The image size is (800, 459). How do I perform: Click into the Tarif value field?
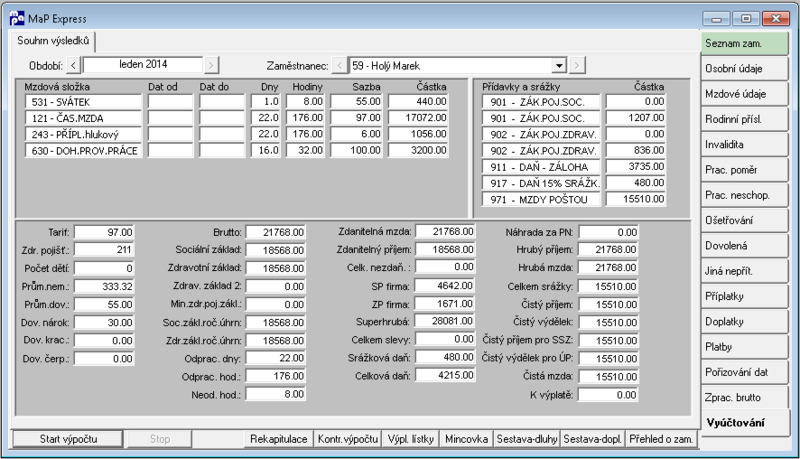(x=104, y=233)
